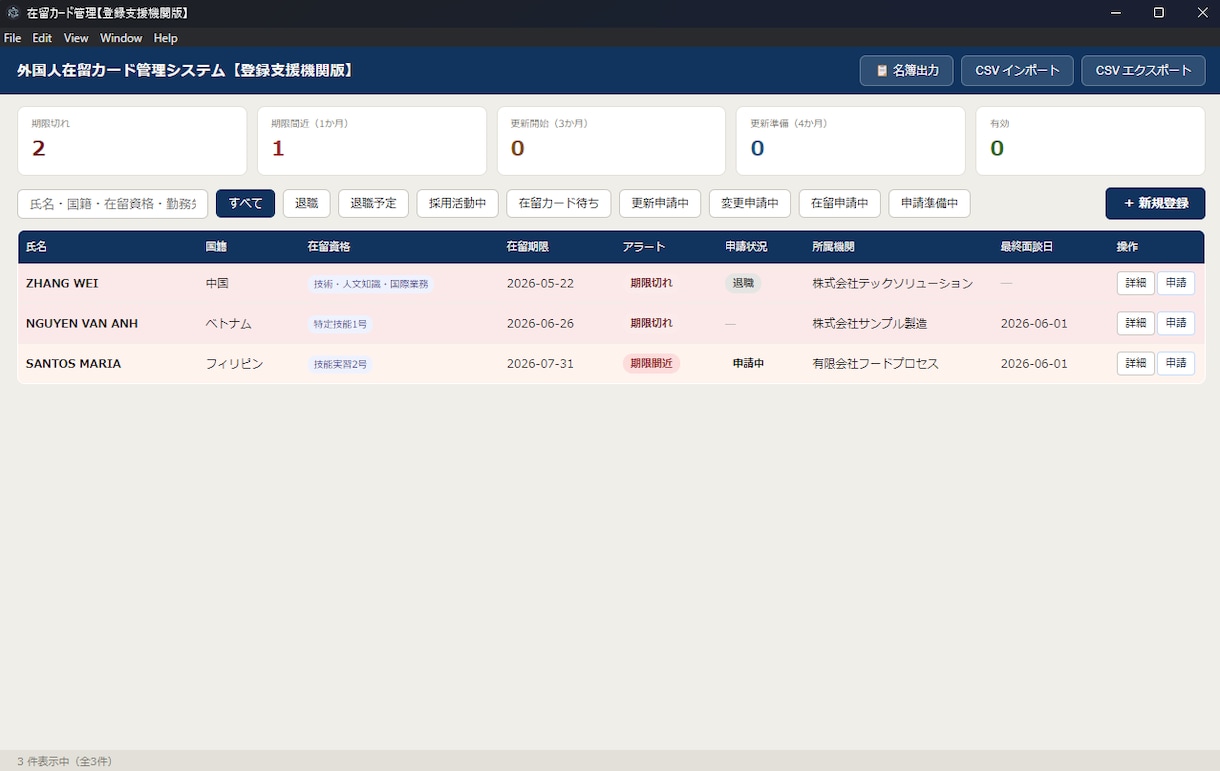
Task: Select the 変更申請中 filter chip
Action: click(750, 203)
